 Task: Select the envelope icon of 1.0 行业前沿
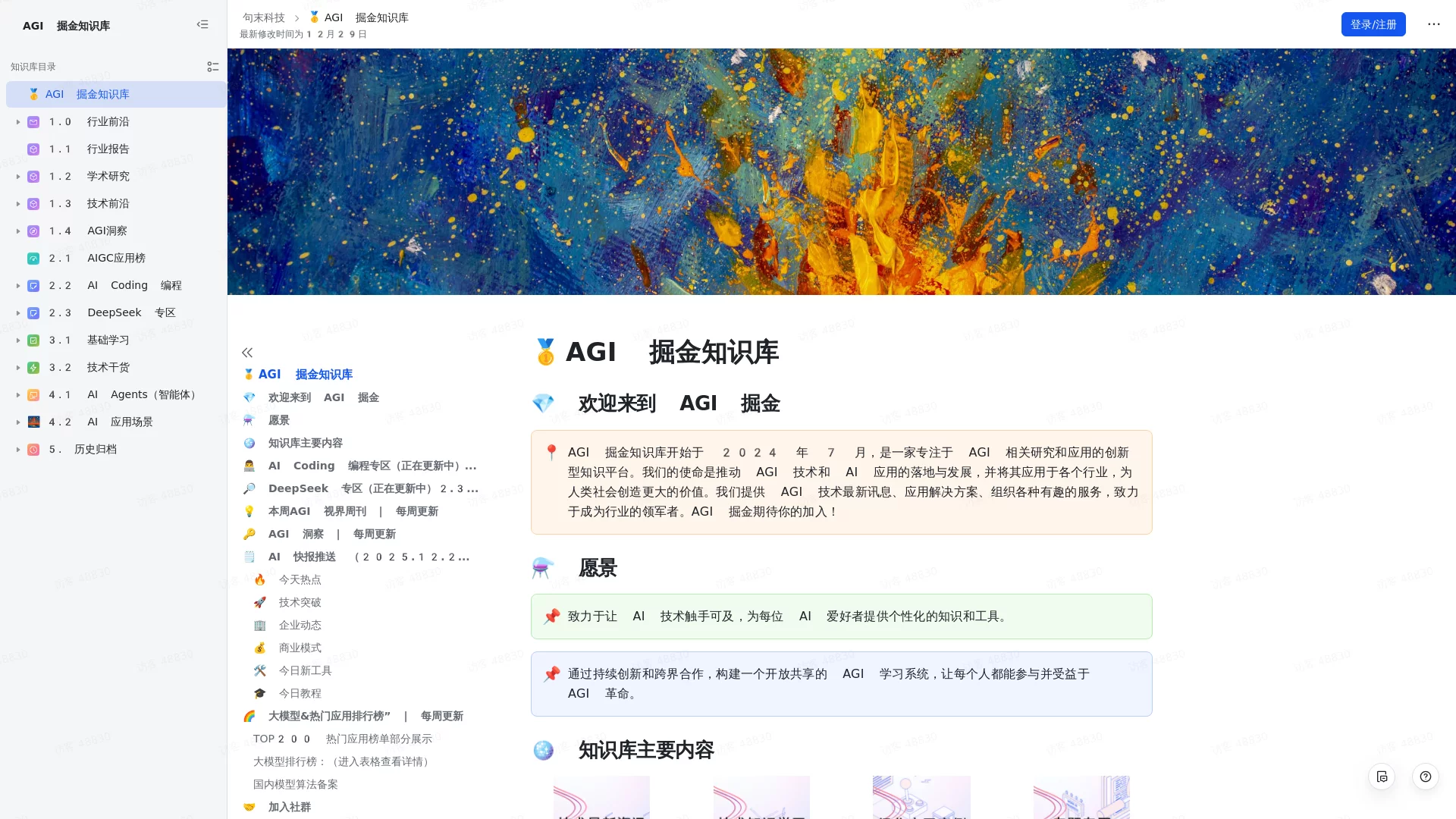33,121
